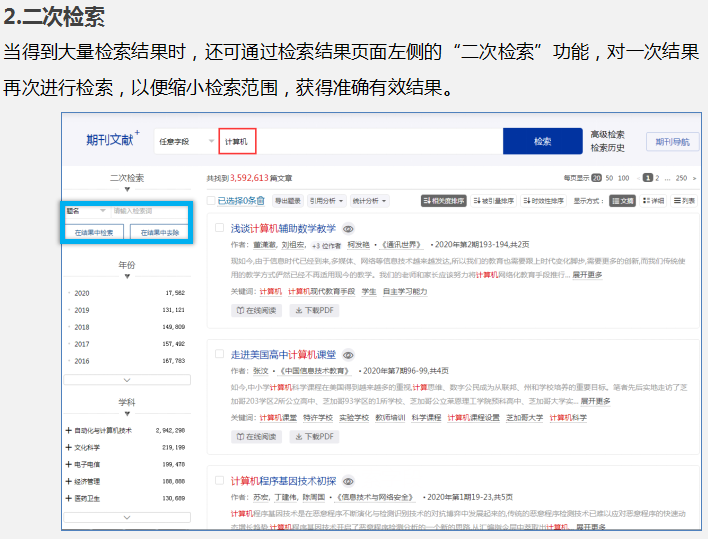
Task: Click 下载PDF for the first article
Action: (x=314, y=311)
